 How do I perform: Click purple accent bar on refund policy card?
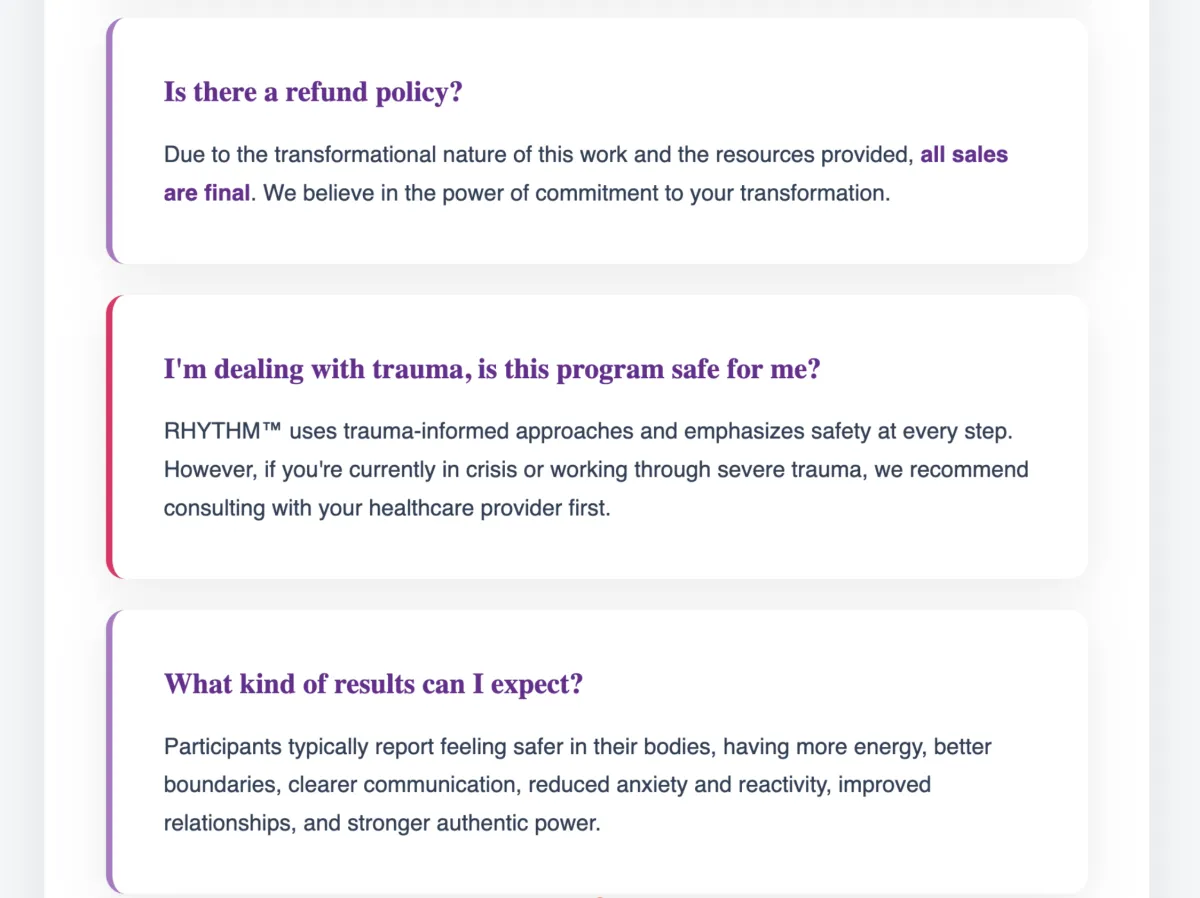click(x=110, y=141)
